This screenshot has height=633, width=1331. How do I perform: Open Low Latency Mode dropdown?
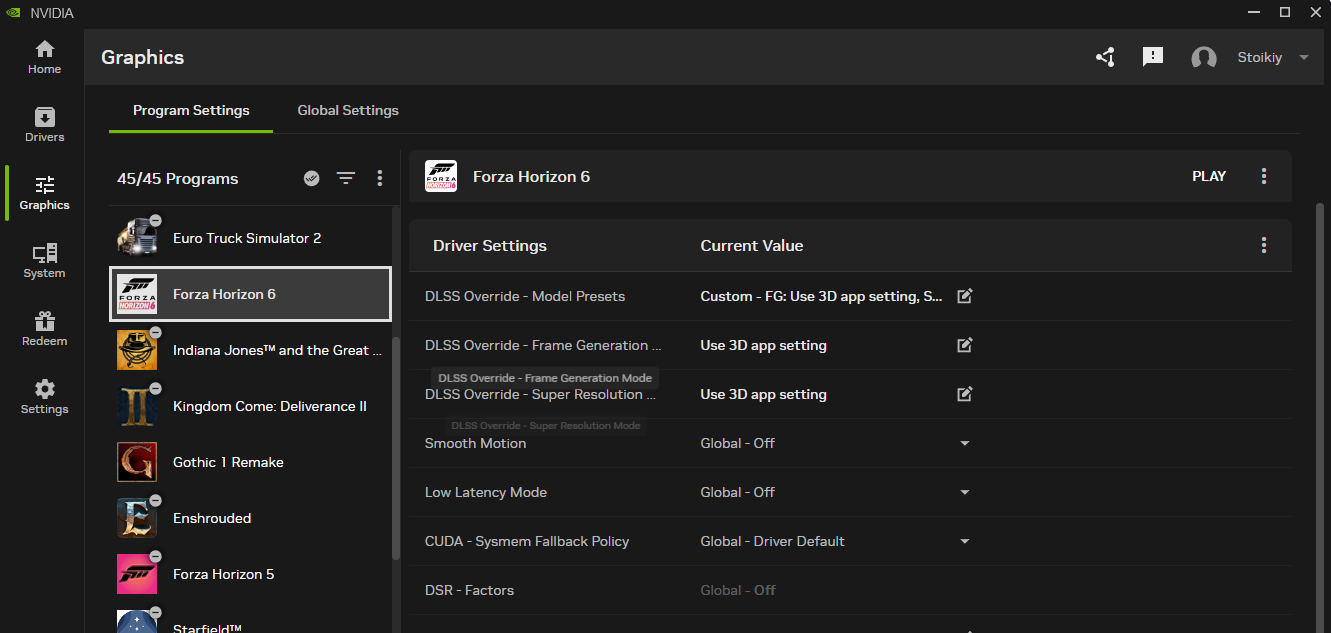pyautogui.click(x=965, y=492)
